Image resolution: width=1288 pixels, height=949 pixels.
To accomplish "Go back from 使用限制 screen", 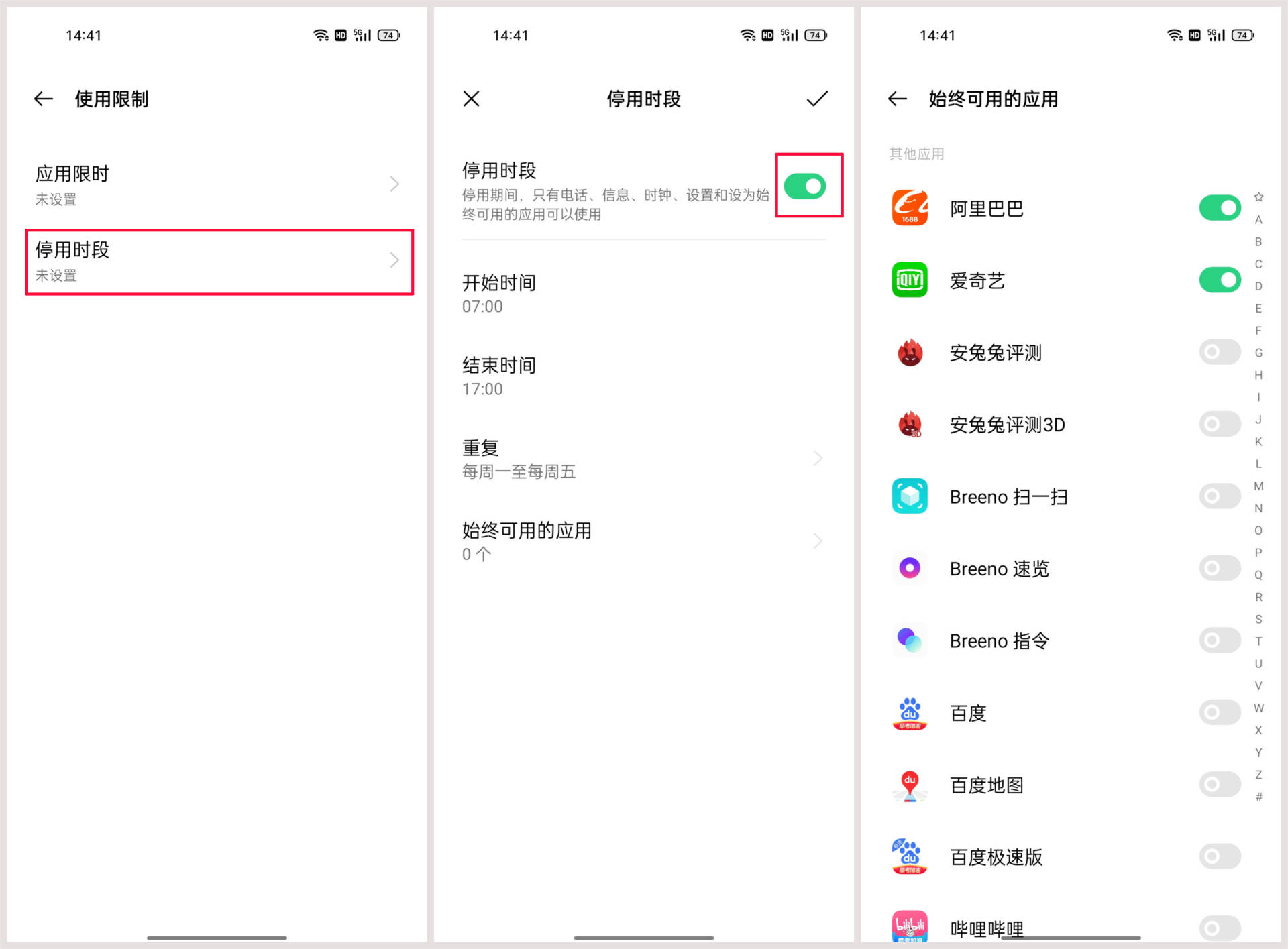I will click(43, 99).
